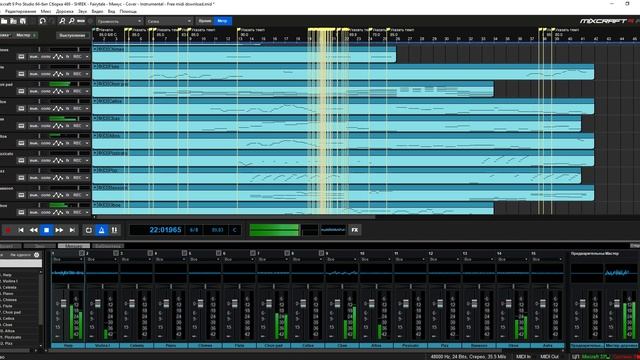Image resolution: width=640 pixels, height=360 pixels.
Task: Open a project with the folder icon
Action: (x=4, y=21)
